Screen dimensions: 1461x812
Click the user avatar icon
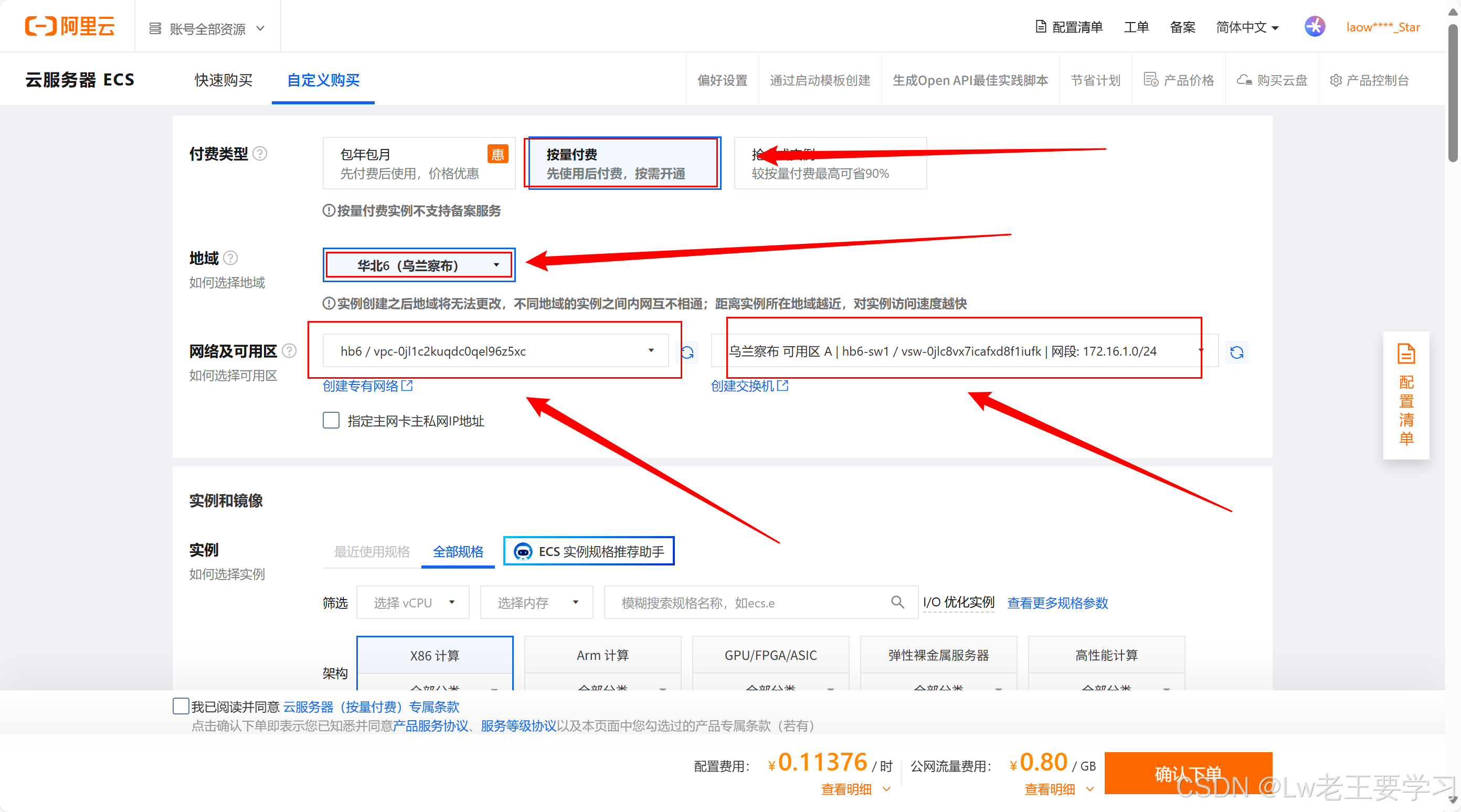[x=1315, y=27]
